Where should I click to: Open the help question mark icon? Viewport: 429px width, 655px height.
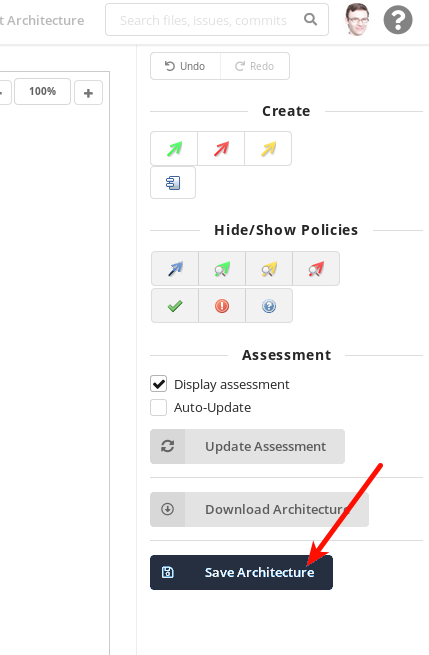(398, 20)
